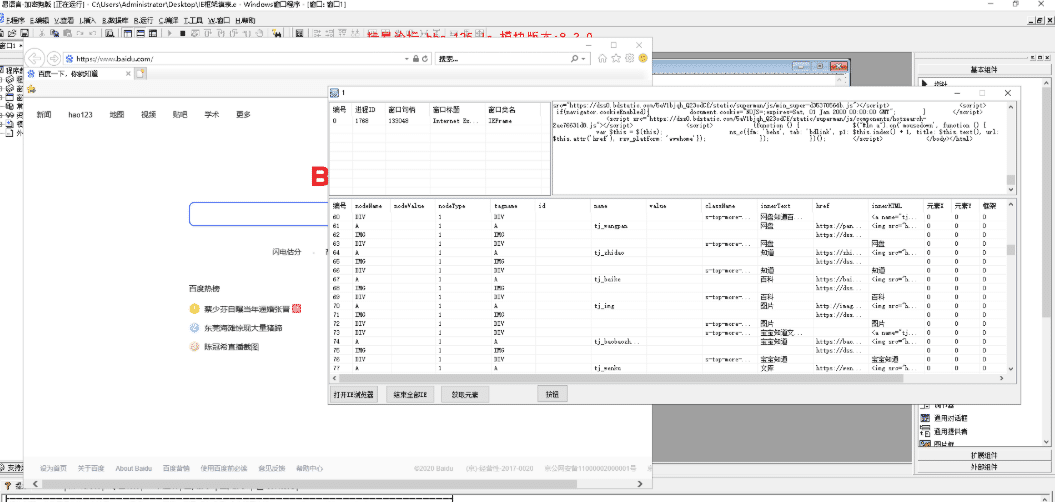
Task: Open new tab in IE
Action: pyautogui.click(x=141, y=74)
